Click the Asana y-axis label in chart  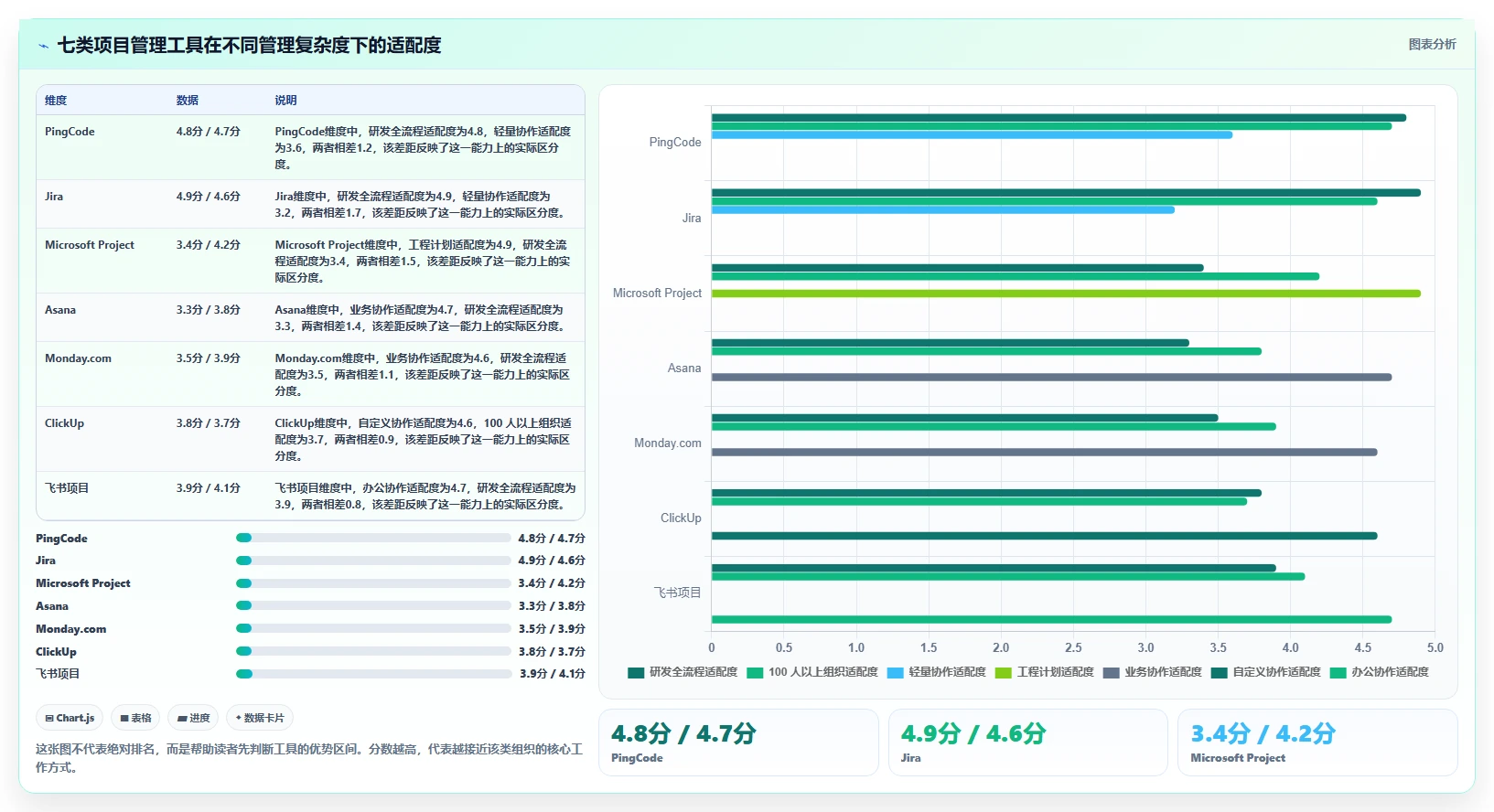[684, 369]
